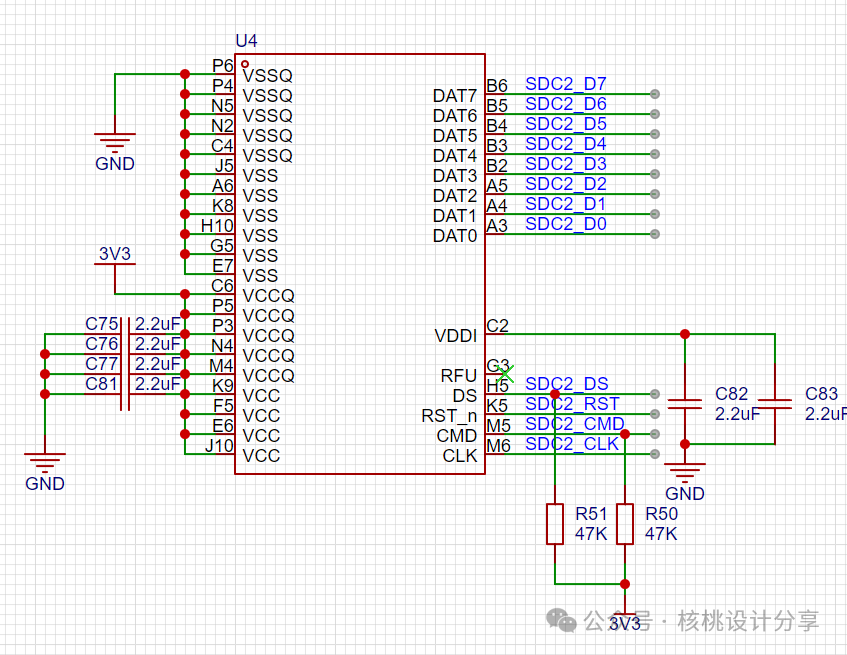The width and height of the screenshot is (847, 655).
Task: Select resistor R50 symbol
Action: click(x=625, y=524)
